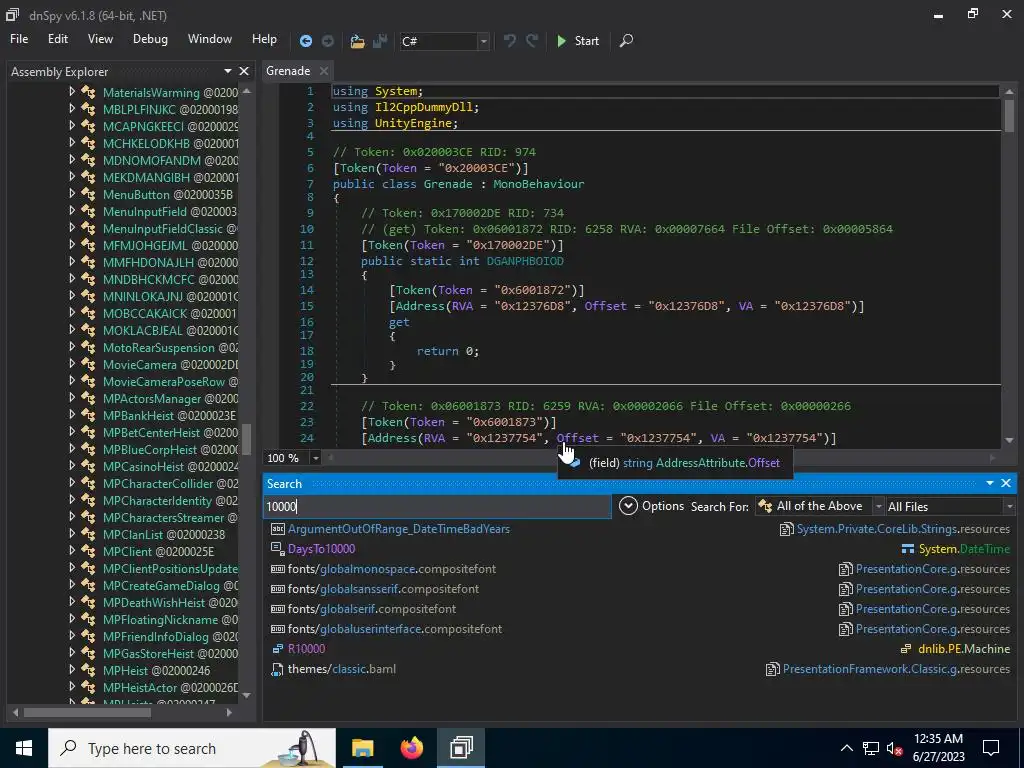Click System.DateTime type on the result row
1024x768 pixels.
click(x=964, y=549)
